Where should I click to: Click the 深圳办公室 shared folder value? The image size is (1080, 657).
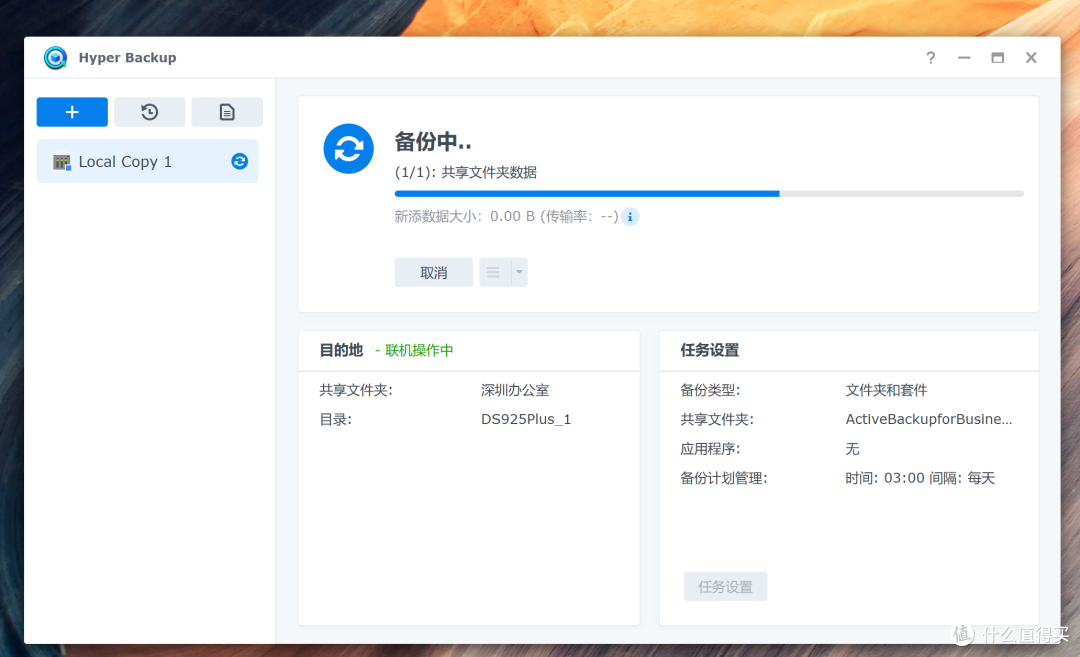pos(515,390)
